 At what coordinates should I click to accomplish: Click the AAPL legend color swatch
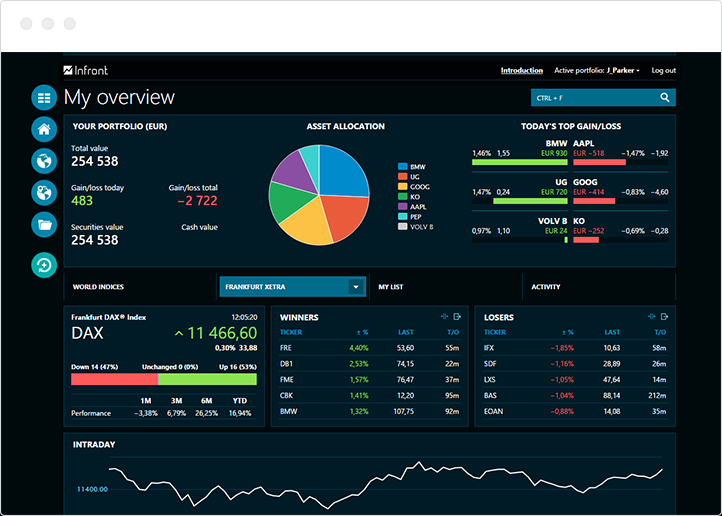pos(402,207)
